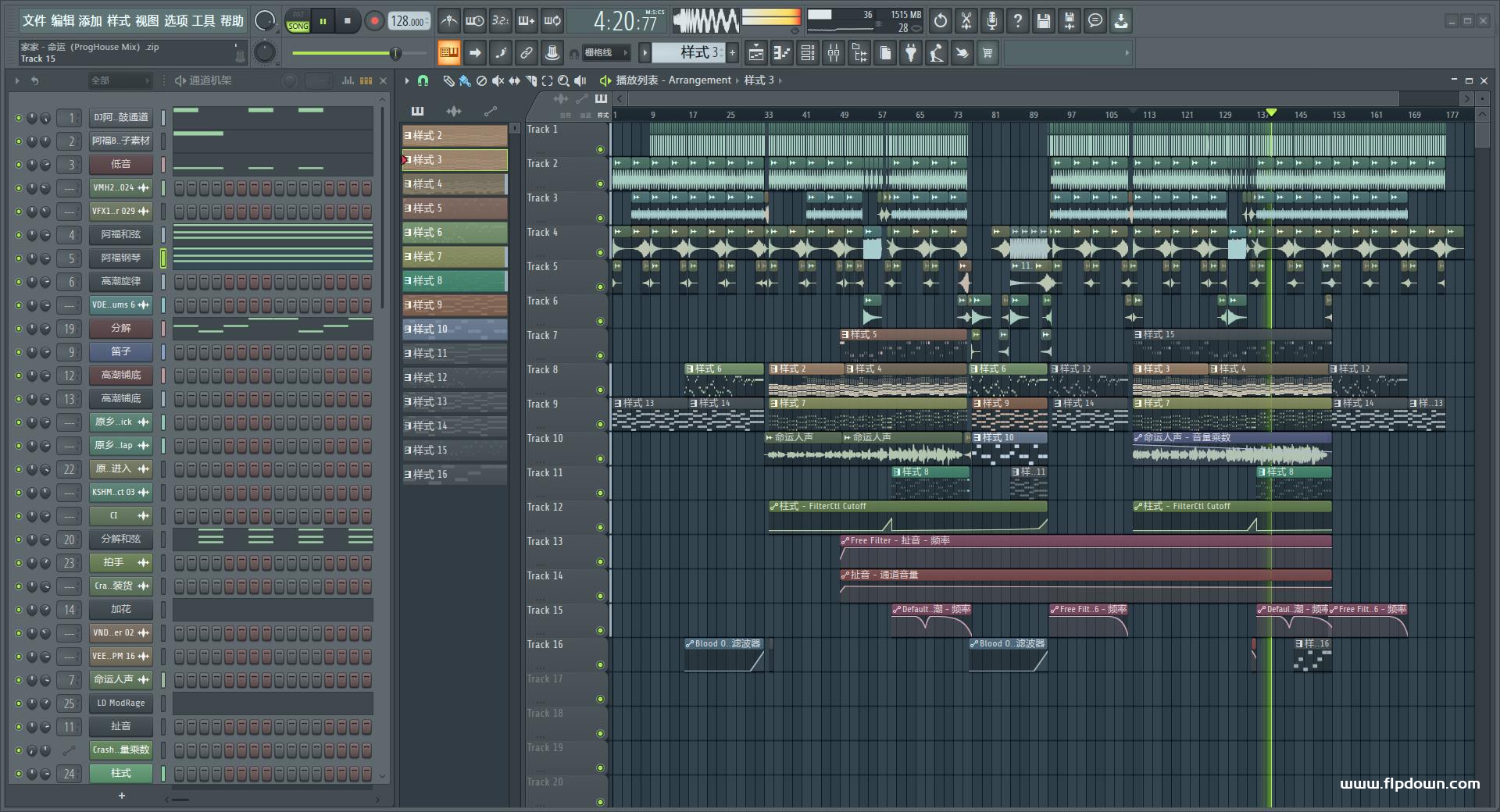The image size is (1500, 812).
Task: Open the 文件 menu
Action: (x=34, y=21)
